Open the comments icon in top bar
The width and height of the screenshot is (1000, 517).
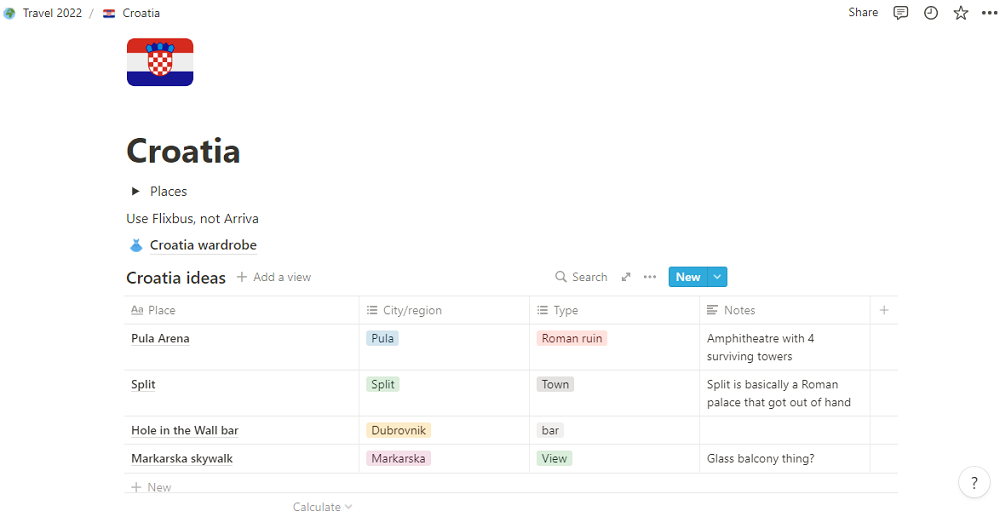[901, 13]
